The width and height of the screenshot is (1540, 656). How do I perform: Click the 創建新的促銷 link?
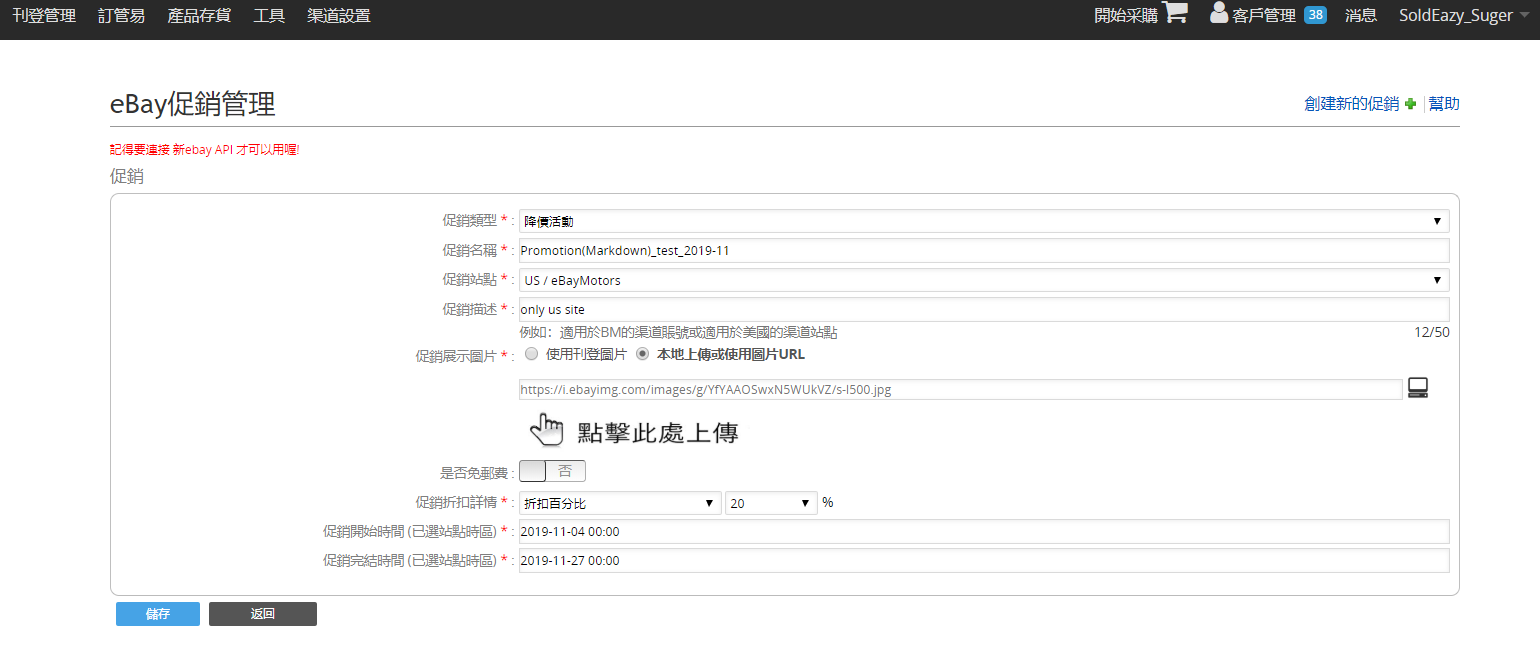[x=1352, y=104]
